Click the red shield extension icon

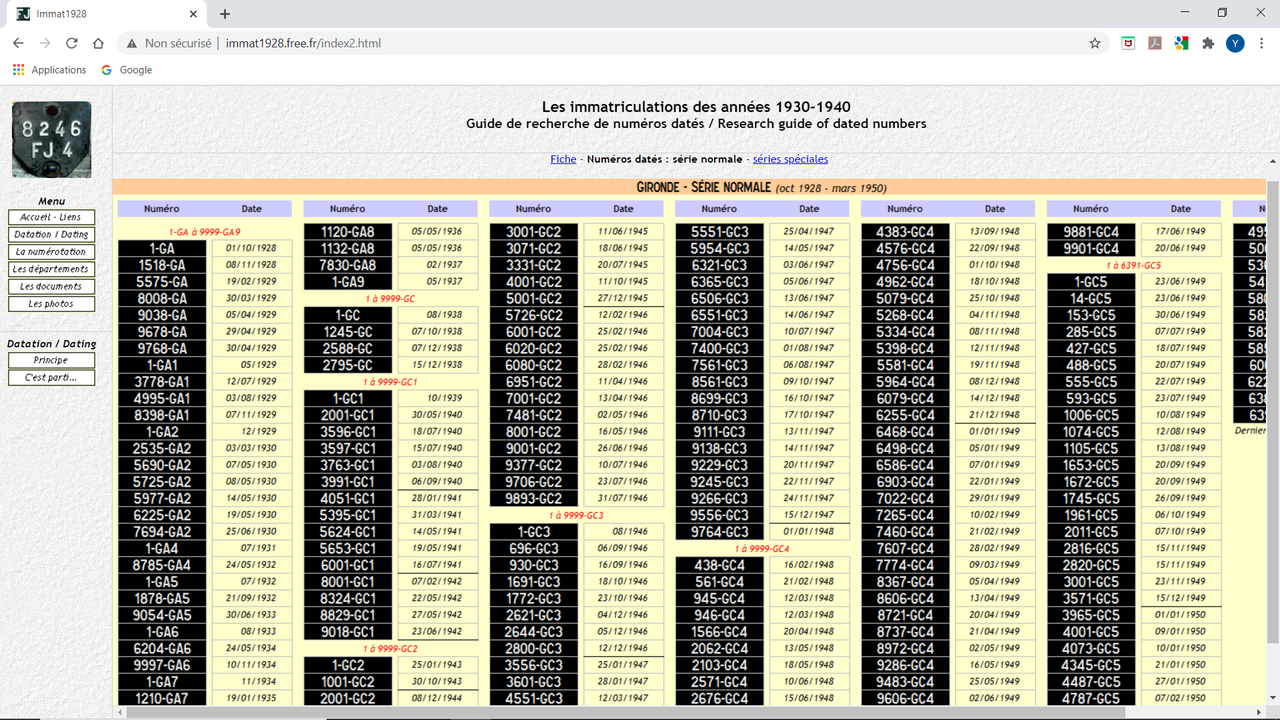point(1128,43)
